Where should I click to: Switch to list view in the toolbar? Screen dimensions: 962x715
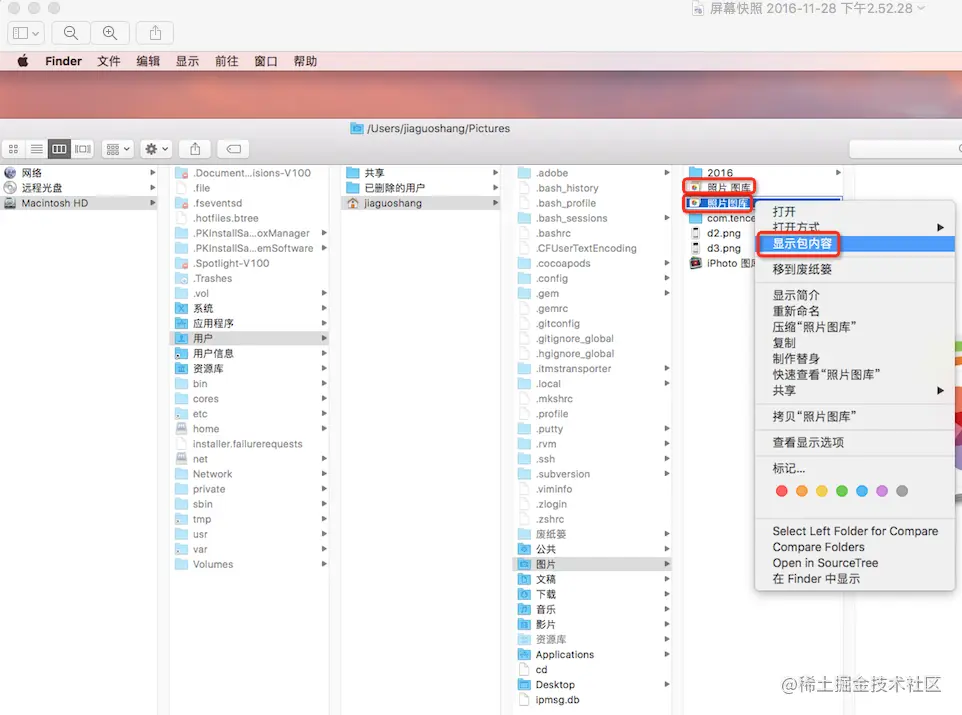(37, 148)
